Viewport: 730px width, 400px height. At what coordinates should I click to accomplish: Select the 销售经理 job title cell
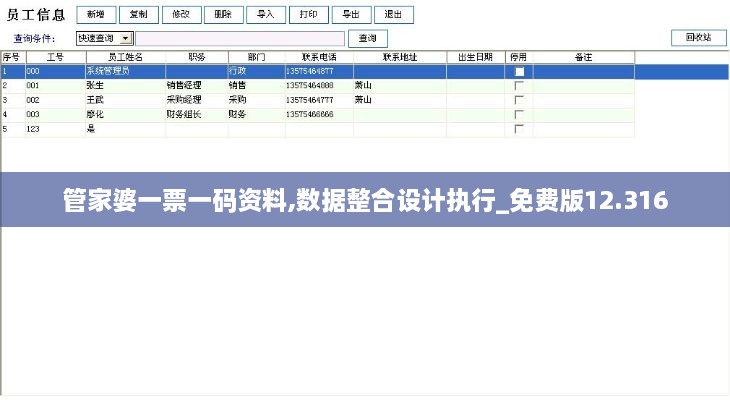[x=197, y=86]
